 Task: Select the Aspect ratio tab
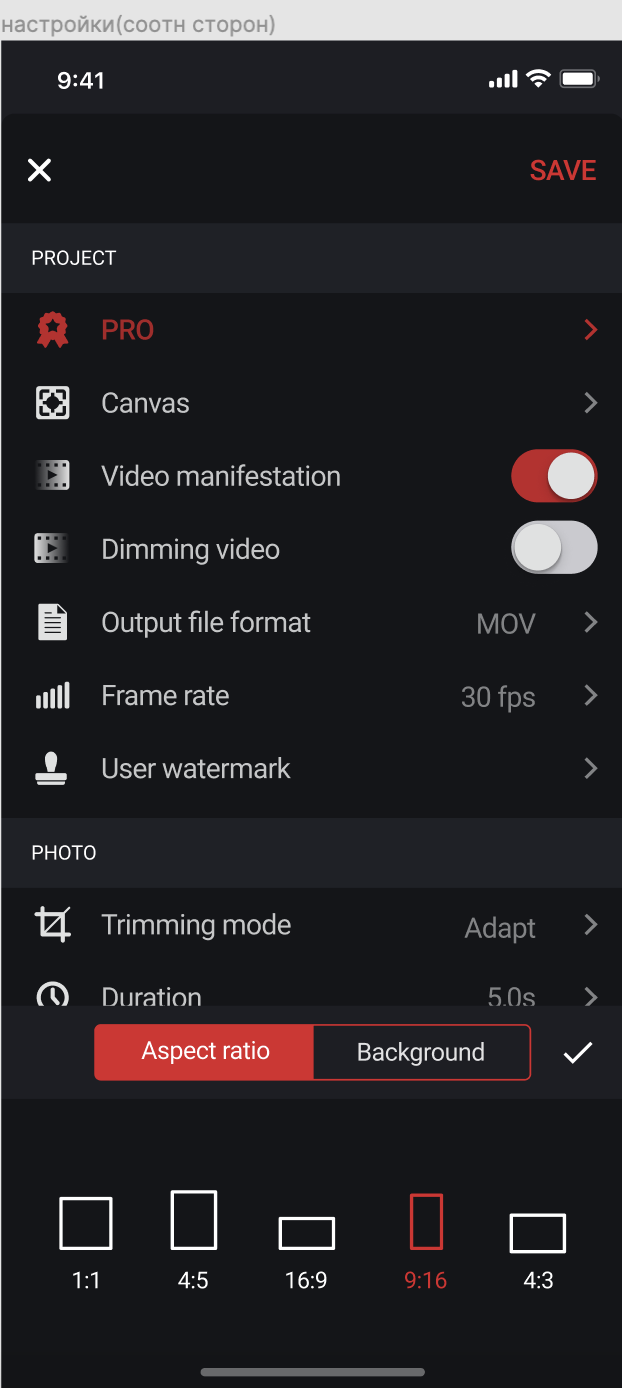pyautogui.click(x=204, y=1052)
